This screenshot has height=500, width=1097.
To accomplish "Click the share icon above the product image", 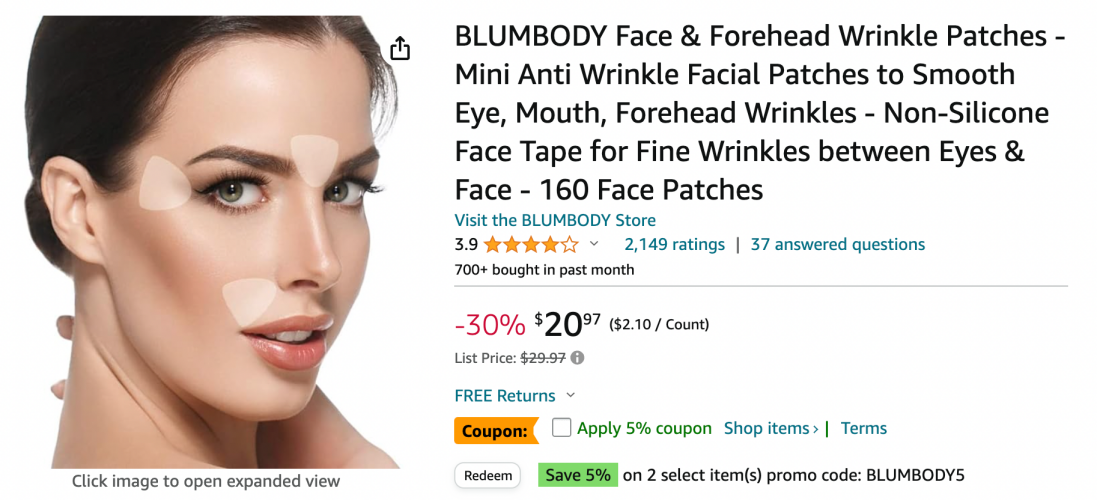I will click(x=399, y=48).
